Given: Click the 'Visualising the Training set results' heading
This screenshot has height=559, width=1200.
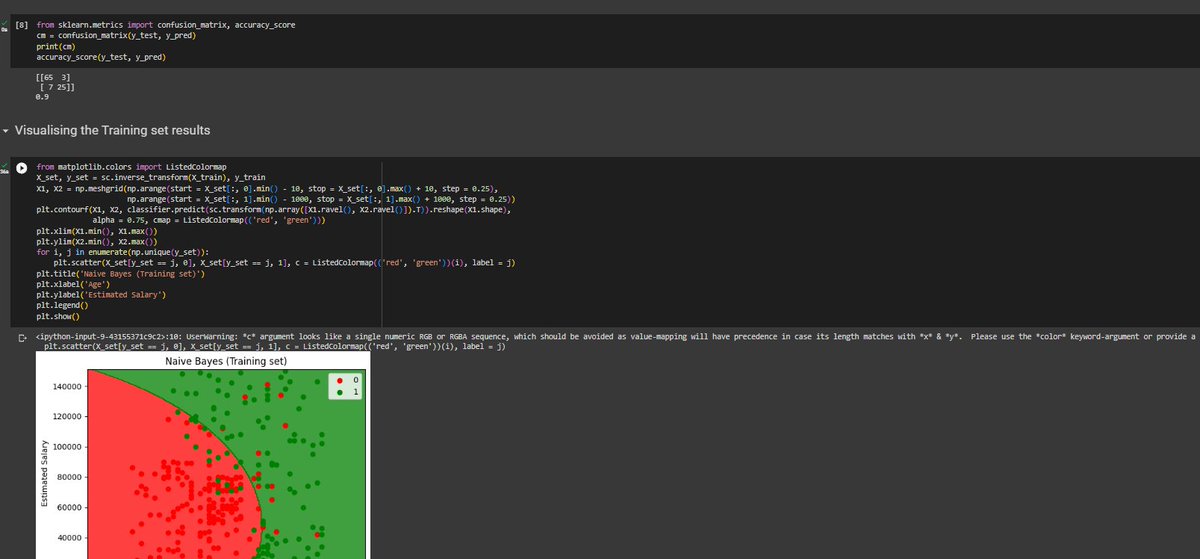Looking at the screenshot, I should point(112,131).
